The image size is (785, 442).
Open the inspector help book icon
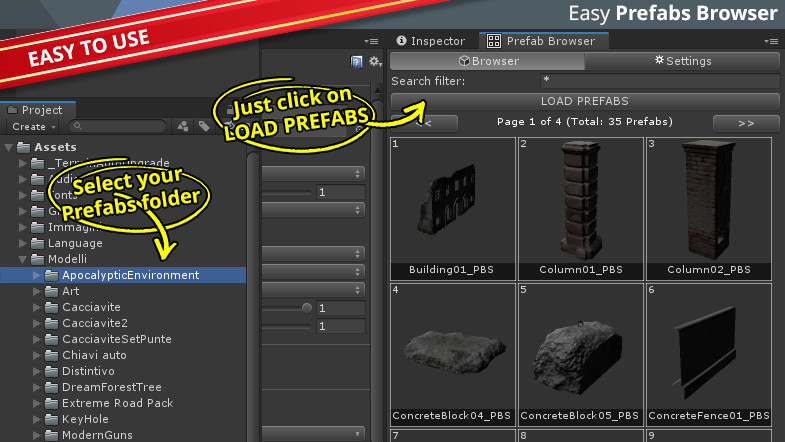356,62
